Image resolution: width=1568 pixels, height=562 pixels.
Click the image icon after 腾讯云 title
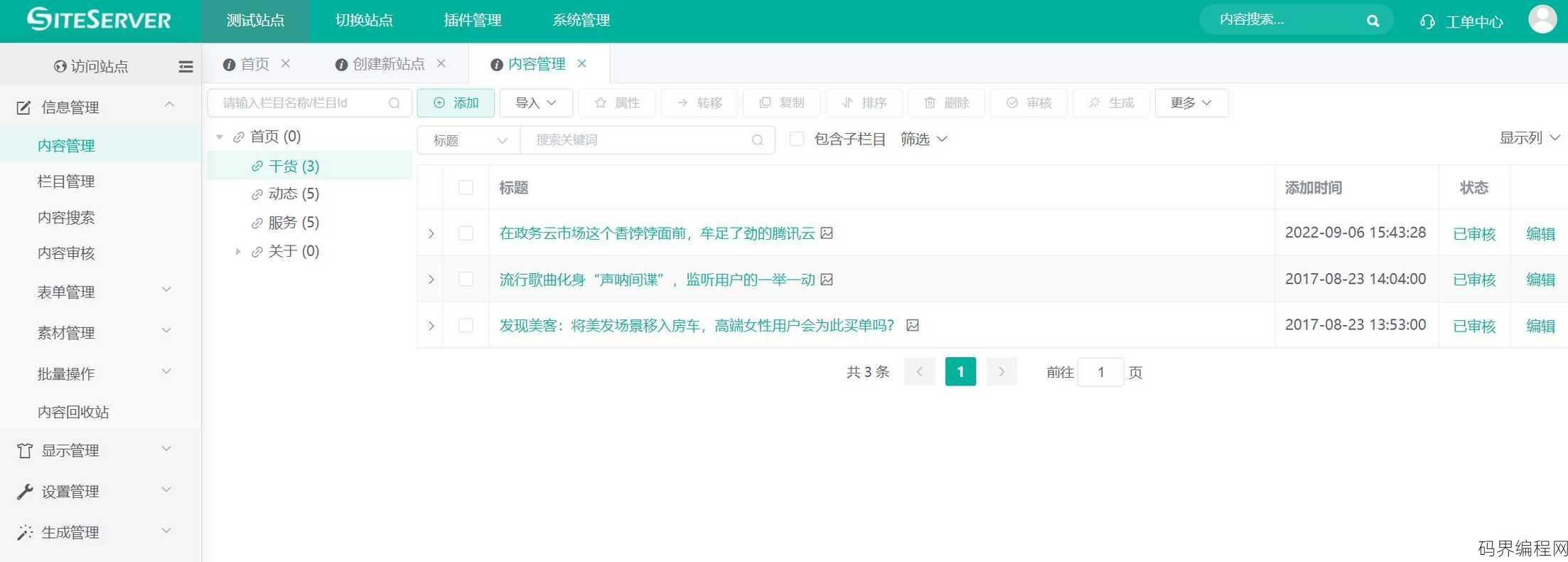pos(827,233)
